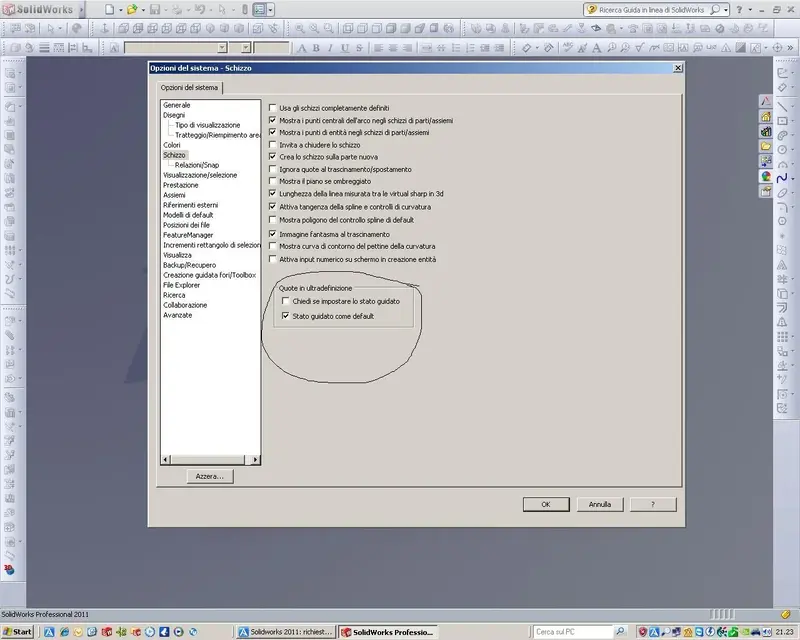Enable 'Ignora quote al trascinamento/spostamento' checkbox
Viewport: 800px width, 640px height.
[x=272, y=169]
